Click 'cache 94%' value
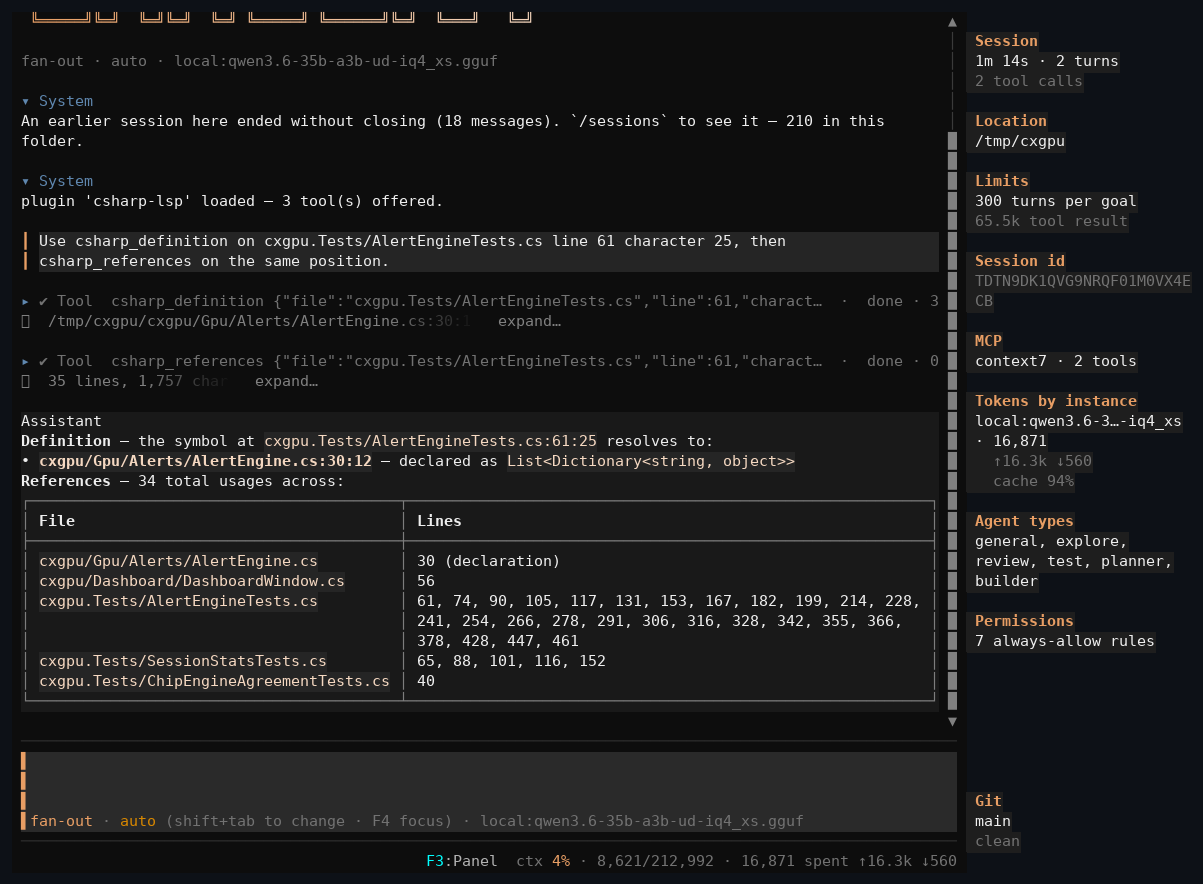The width and height of the screenshot is (1203, 884). [1033, 481]
